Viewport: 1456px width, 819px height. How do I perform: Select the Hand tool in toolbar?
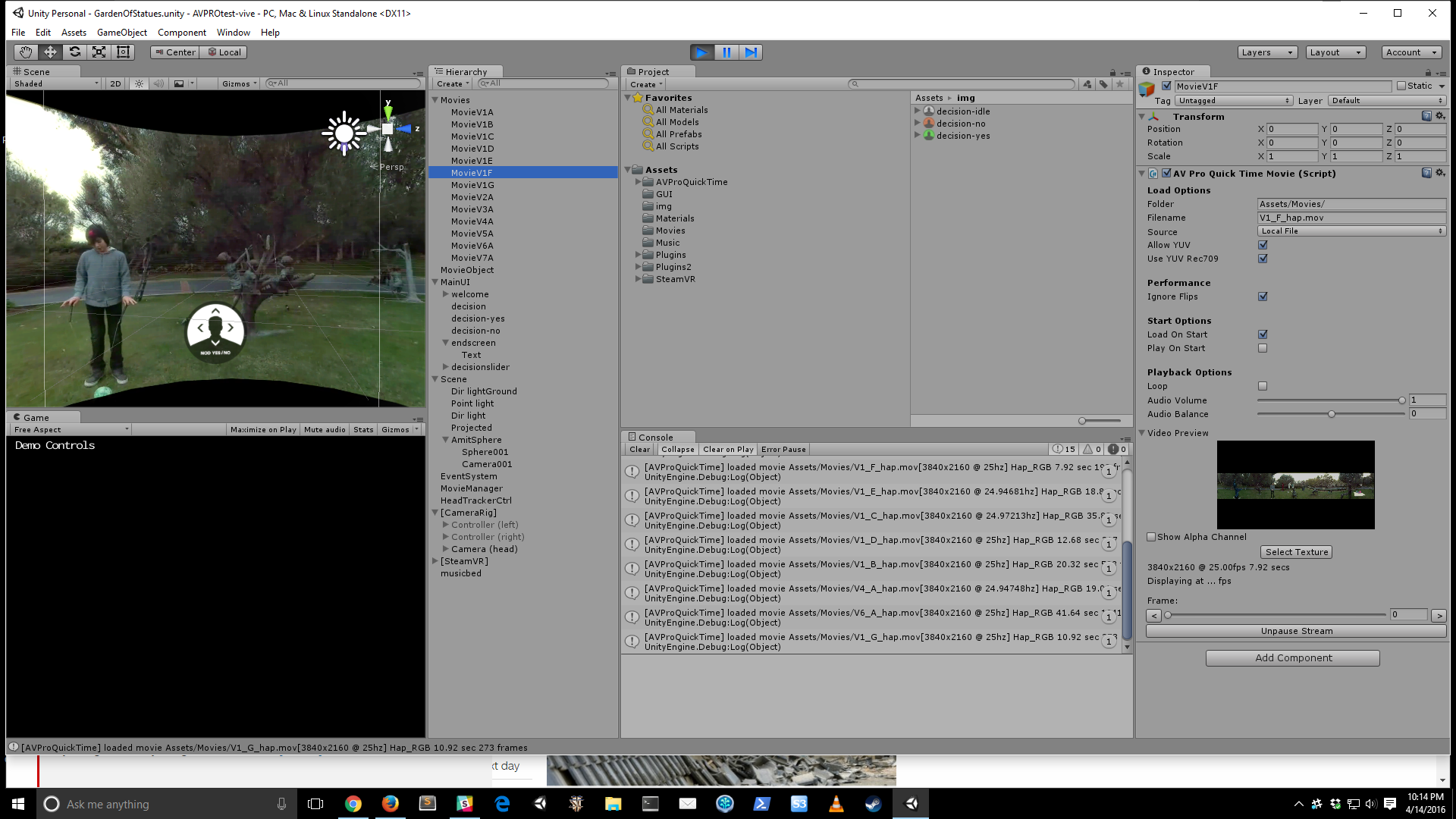[x=26, y=52]
